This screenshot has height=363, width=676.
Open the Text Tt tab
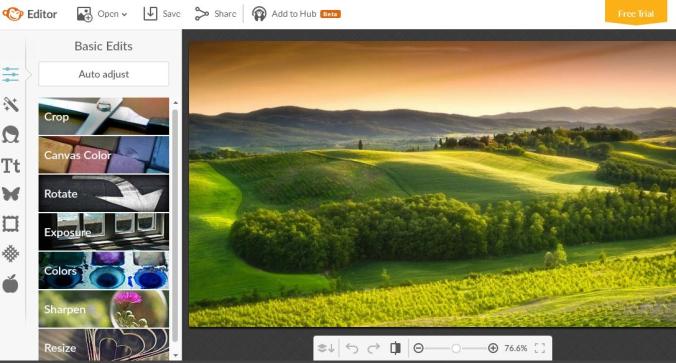[11, 166]
